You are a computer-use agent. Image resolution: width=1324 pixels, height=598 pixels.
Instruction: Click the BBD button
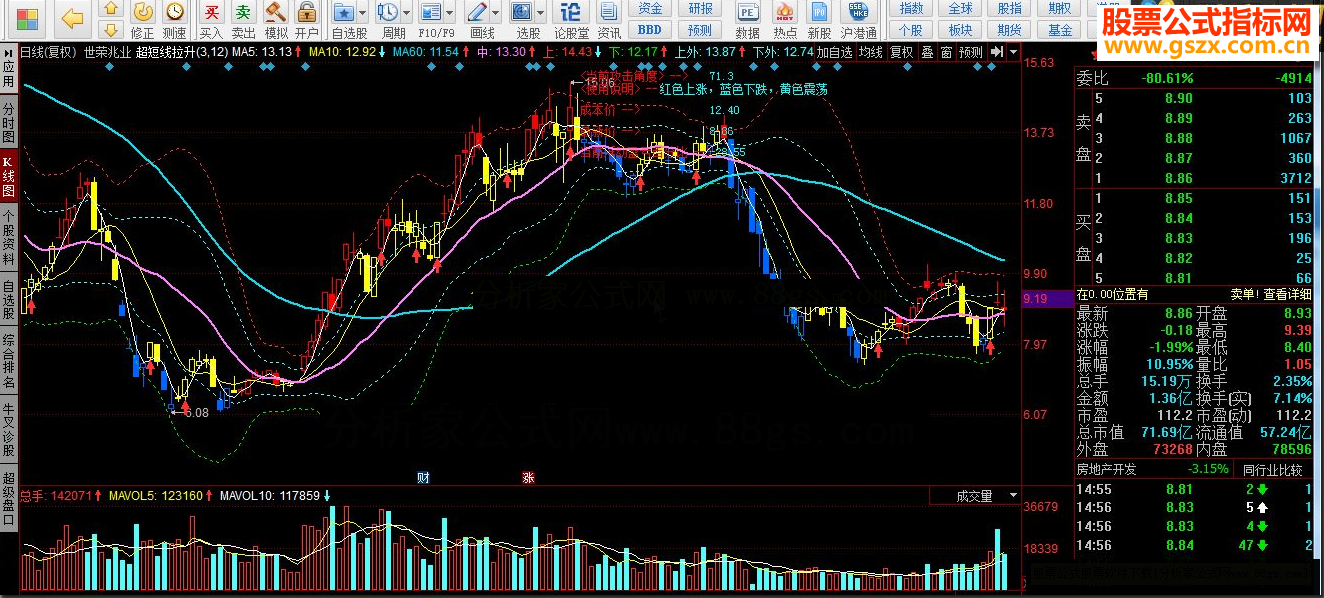pos(650,30)
